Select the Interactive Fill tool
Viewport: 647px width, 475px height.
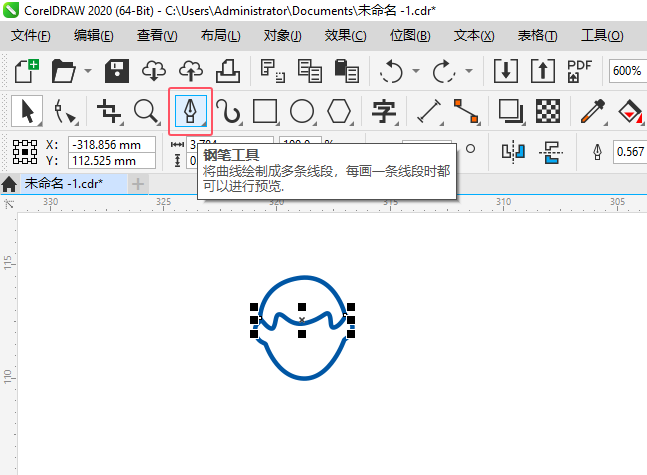pos(630,111)
